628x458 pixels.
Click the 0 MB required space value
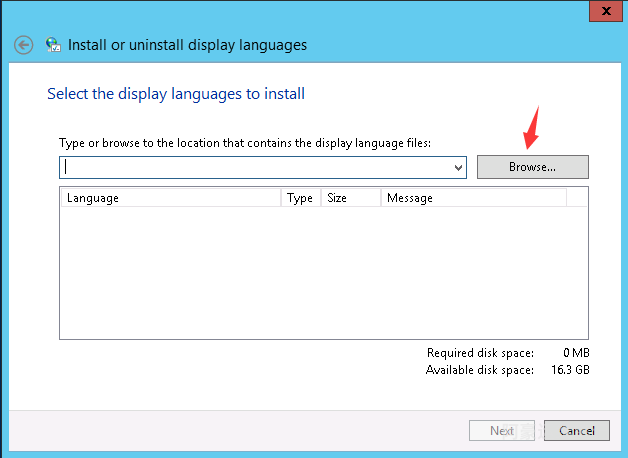(578, 353)
